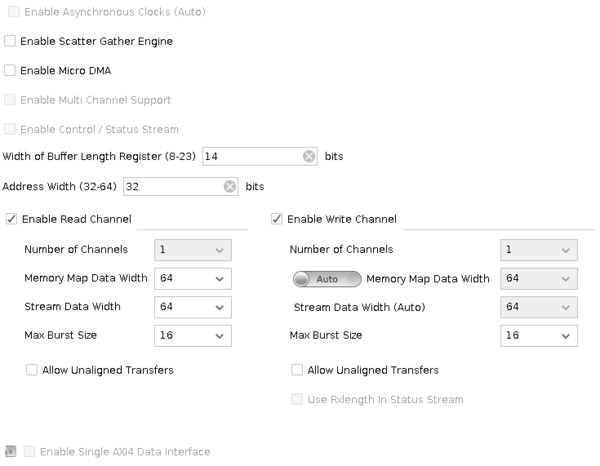Viewport: 600px width, 466px height.
Task: Open Read Channel Max Burst Size dropdown
Action: coord(193,335)
